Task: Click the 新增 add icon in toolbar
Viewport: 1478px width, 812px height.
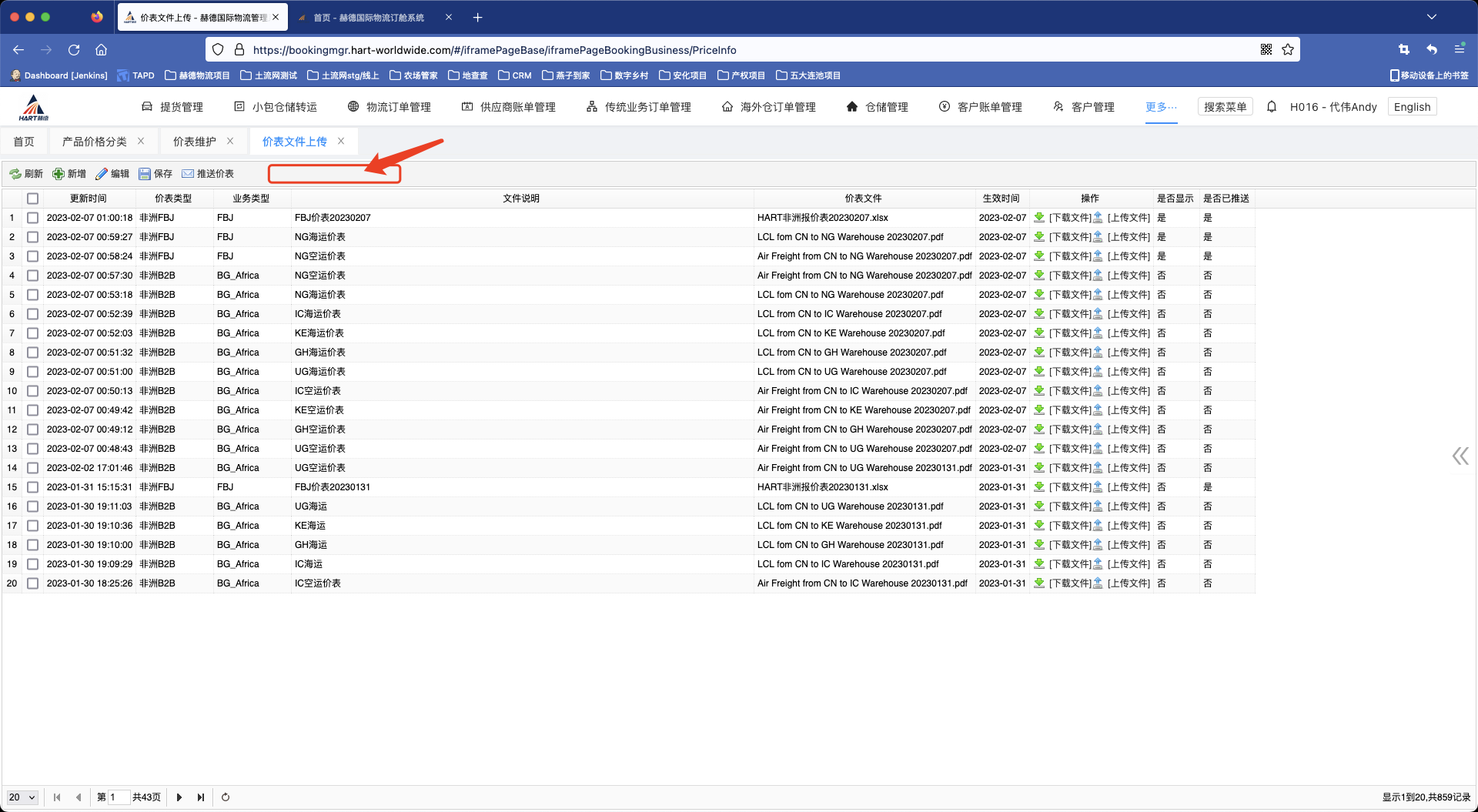Action: (x=59, y=174)
